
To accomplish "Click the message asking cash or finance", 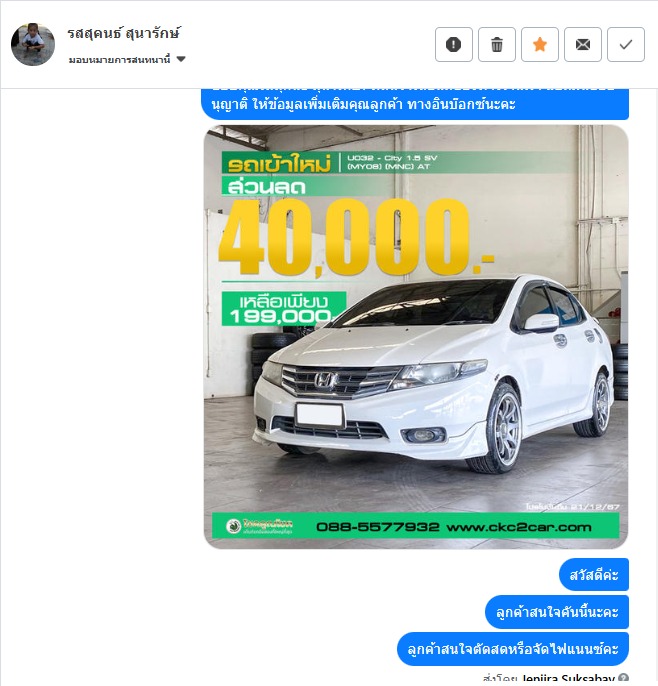I will point(513,649).
